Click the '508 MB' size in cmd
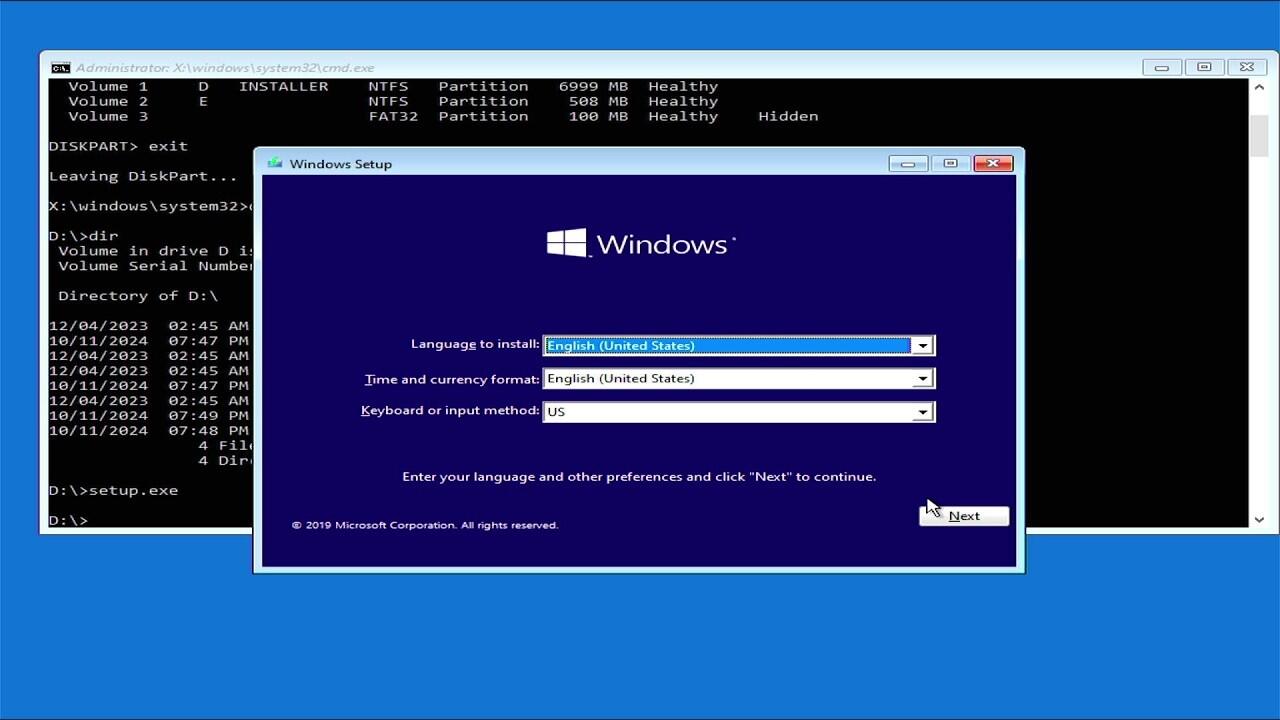The width and height of the screenshot is (1280, 720). click(598, 101)
